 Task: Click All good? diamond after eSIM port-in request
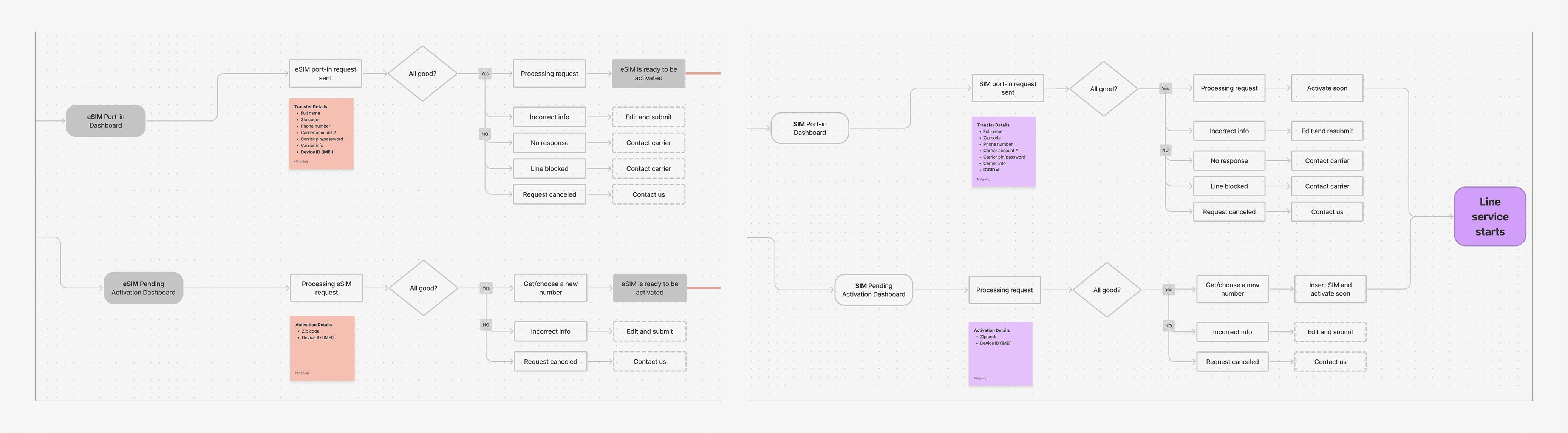(x=422, y=74)
